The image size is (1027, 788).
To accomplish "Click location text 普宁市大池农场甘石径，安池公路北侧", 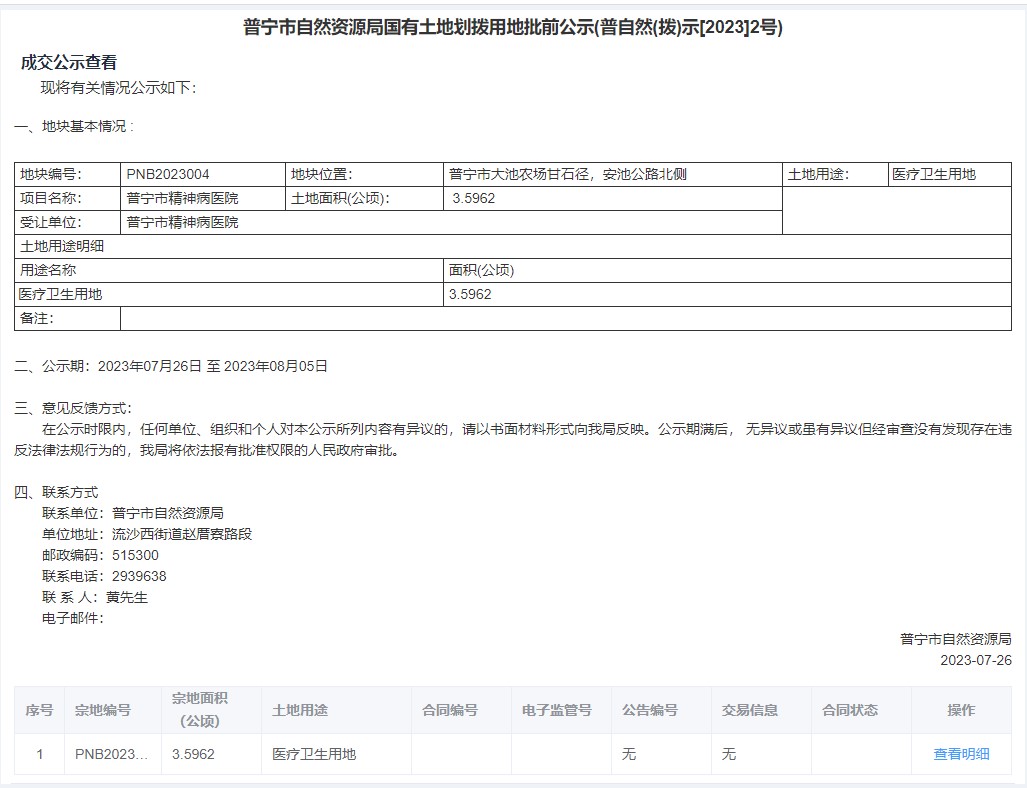I will coord(568,174).
